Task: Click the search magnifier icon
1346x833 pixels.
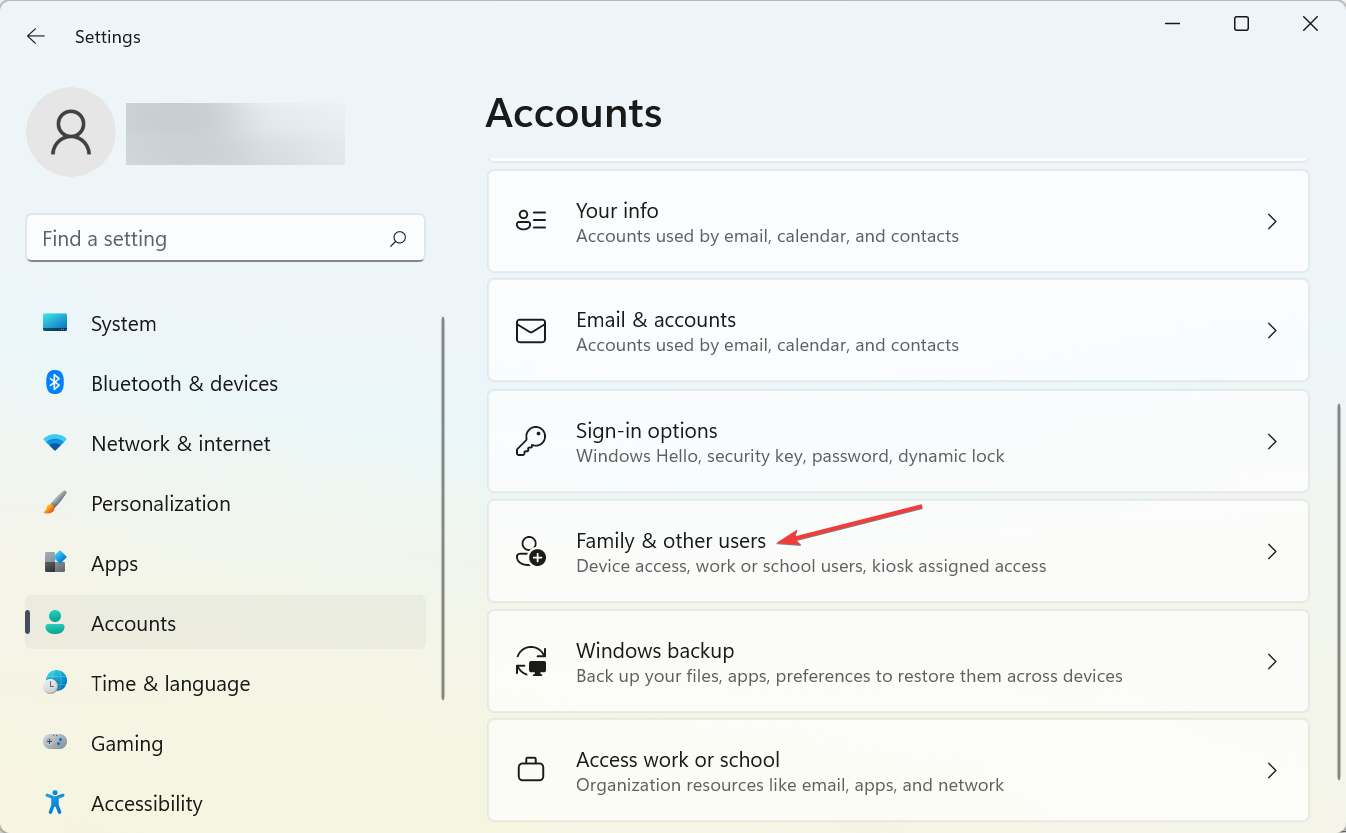Action: click(398, 238)
